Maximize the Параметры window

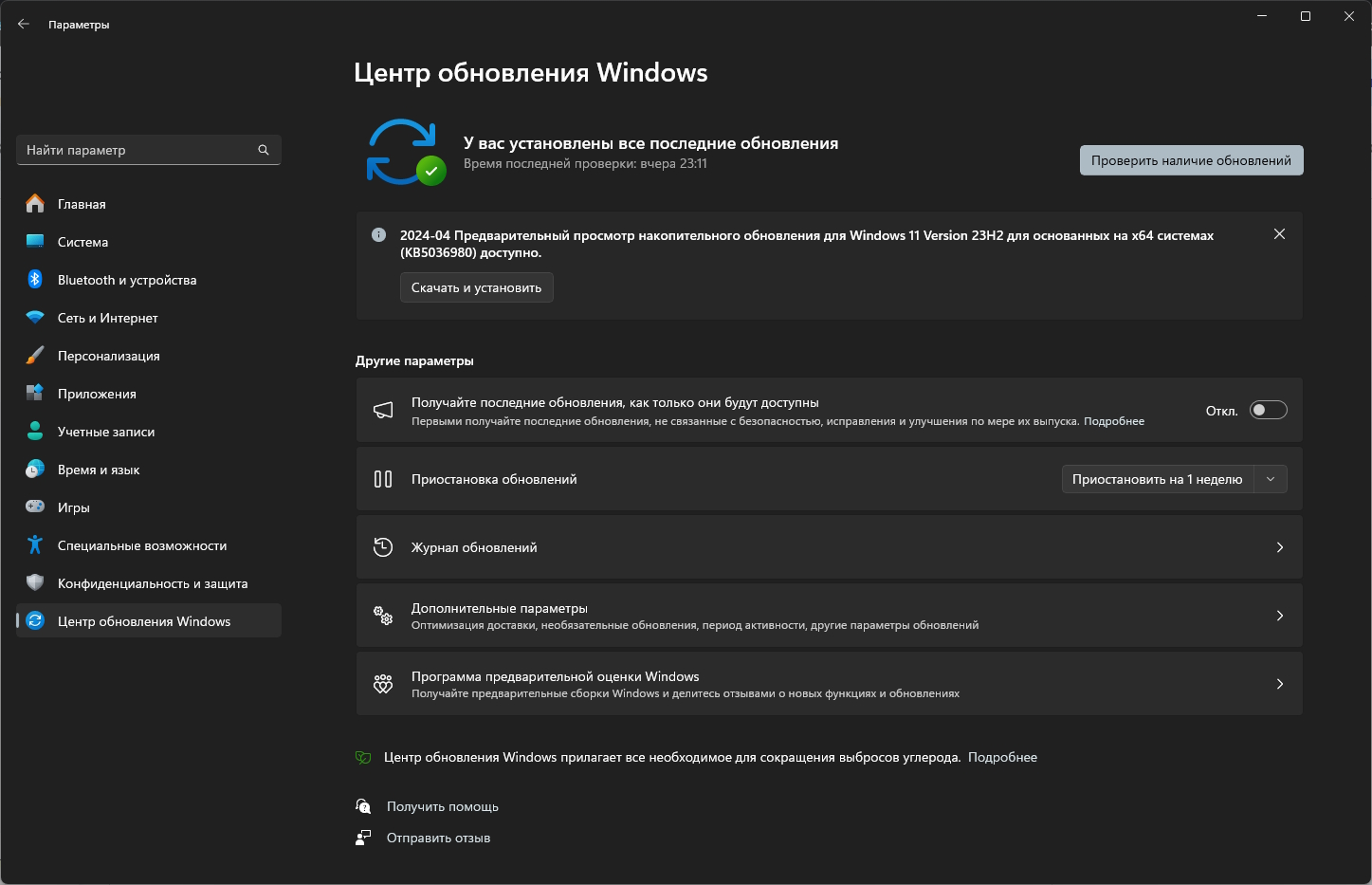point(1306,16)
